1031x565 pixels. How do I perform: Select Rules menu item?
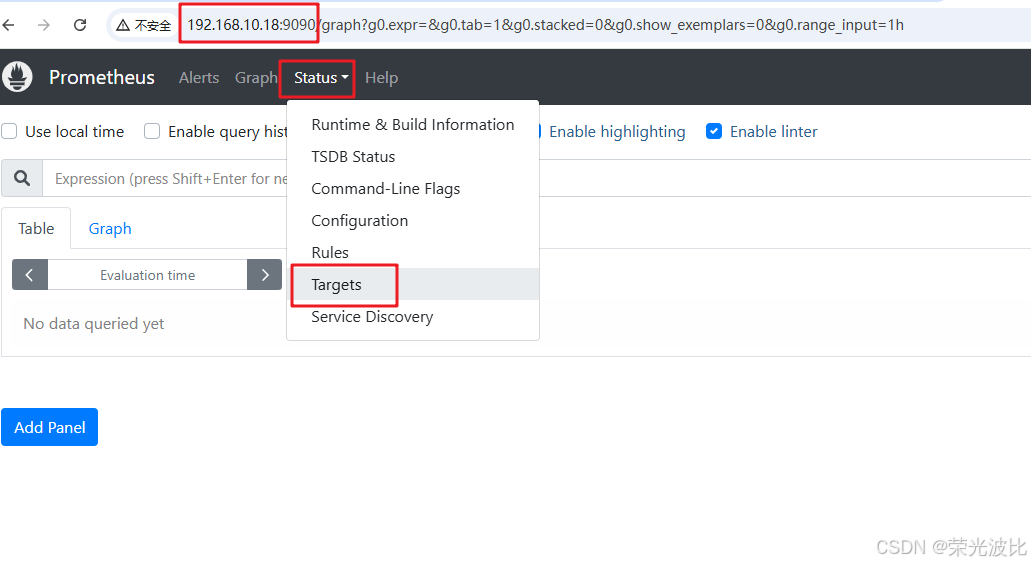[x=413, y=253]
